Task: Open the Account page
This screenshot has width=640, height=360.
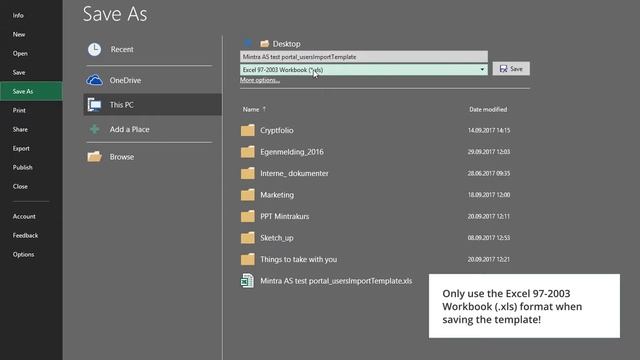Action: pos(24,216)
